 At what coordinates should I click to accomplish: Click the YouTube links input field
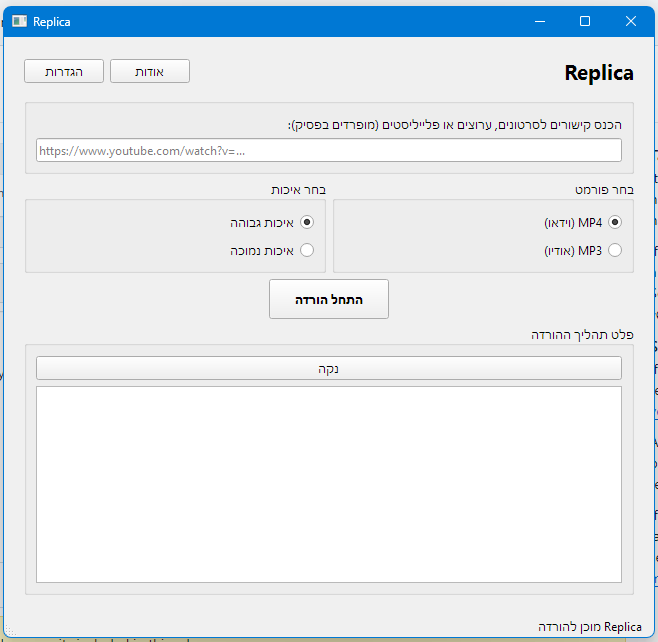click(x=329, y=150)
